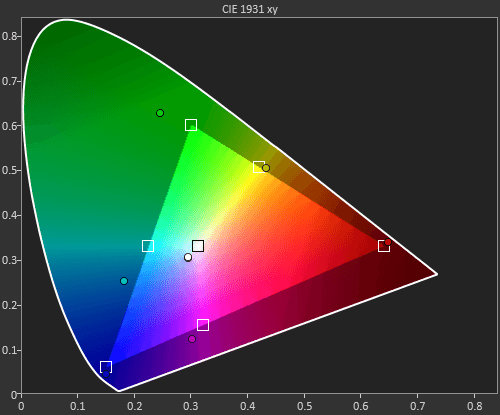
Task: Select the cyan target square marker
Action: 148,246
